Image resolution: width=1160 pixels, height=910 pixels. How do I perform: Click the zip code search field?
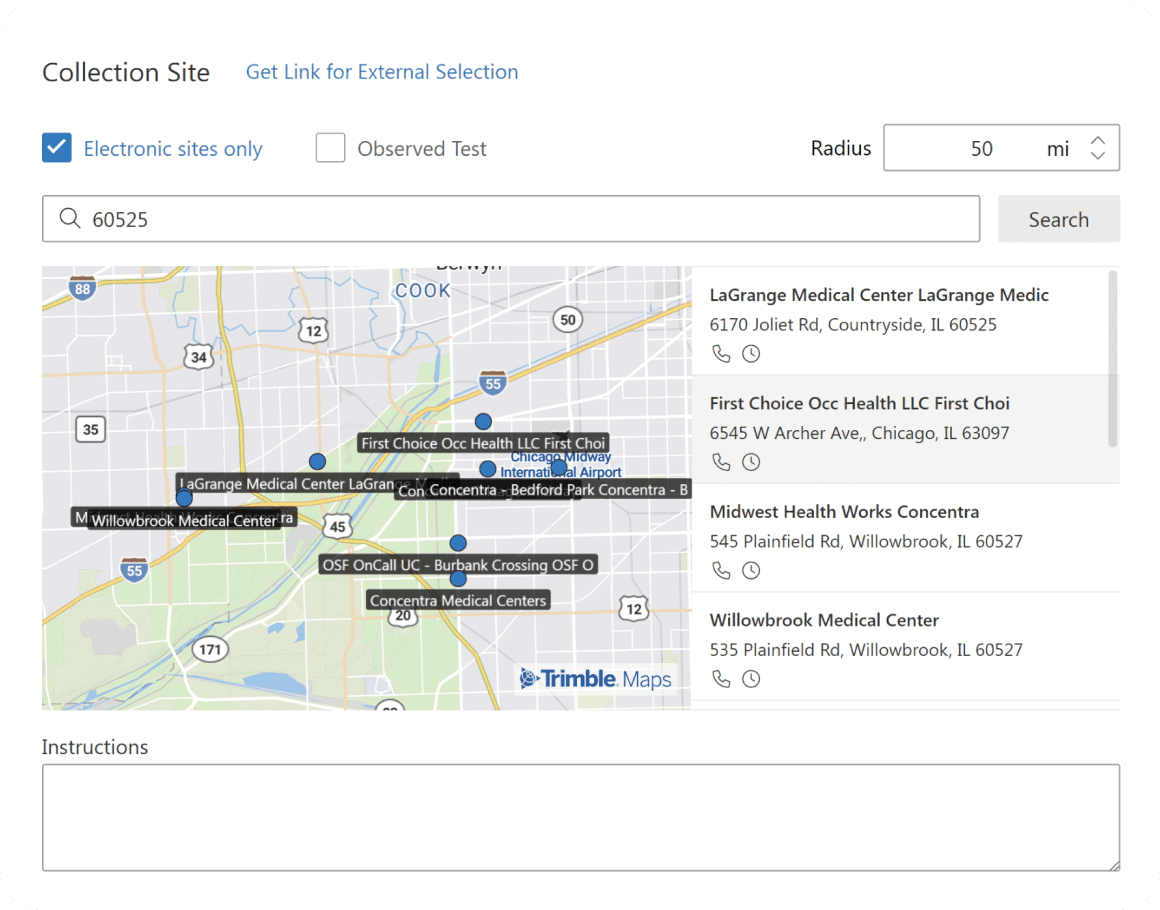click(511, 219)
